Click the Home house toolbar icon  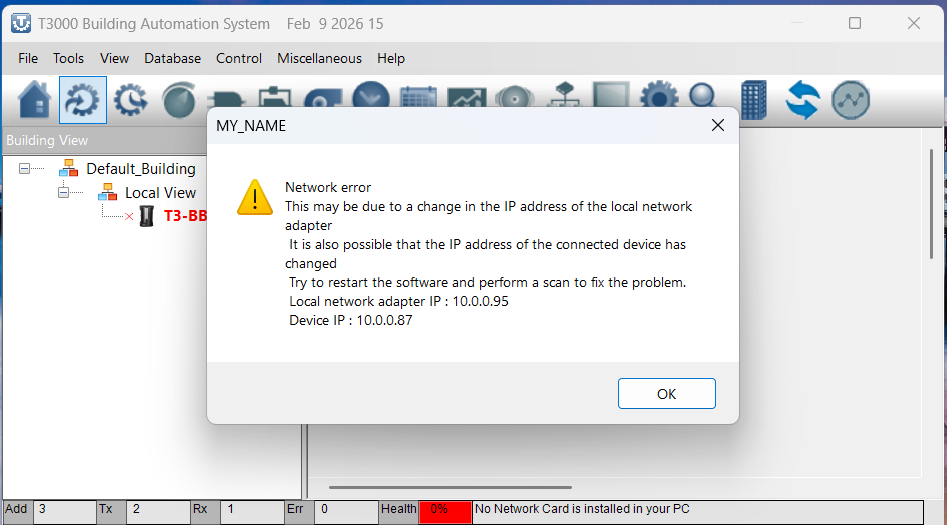point(34,100)
